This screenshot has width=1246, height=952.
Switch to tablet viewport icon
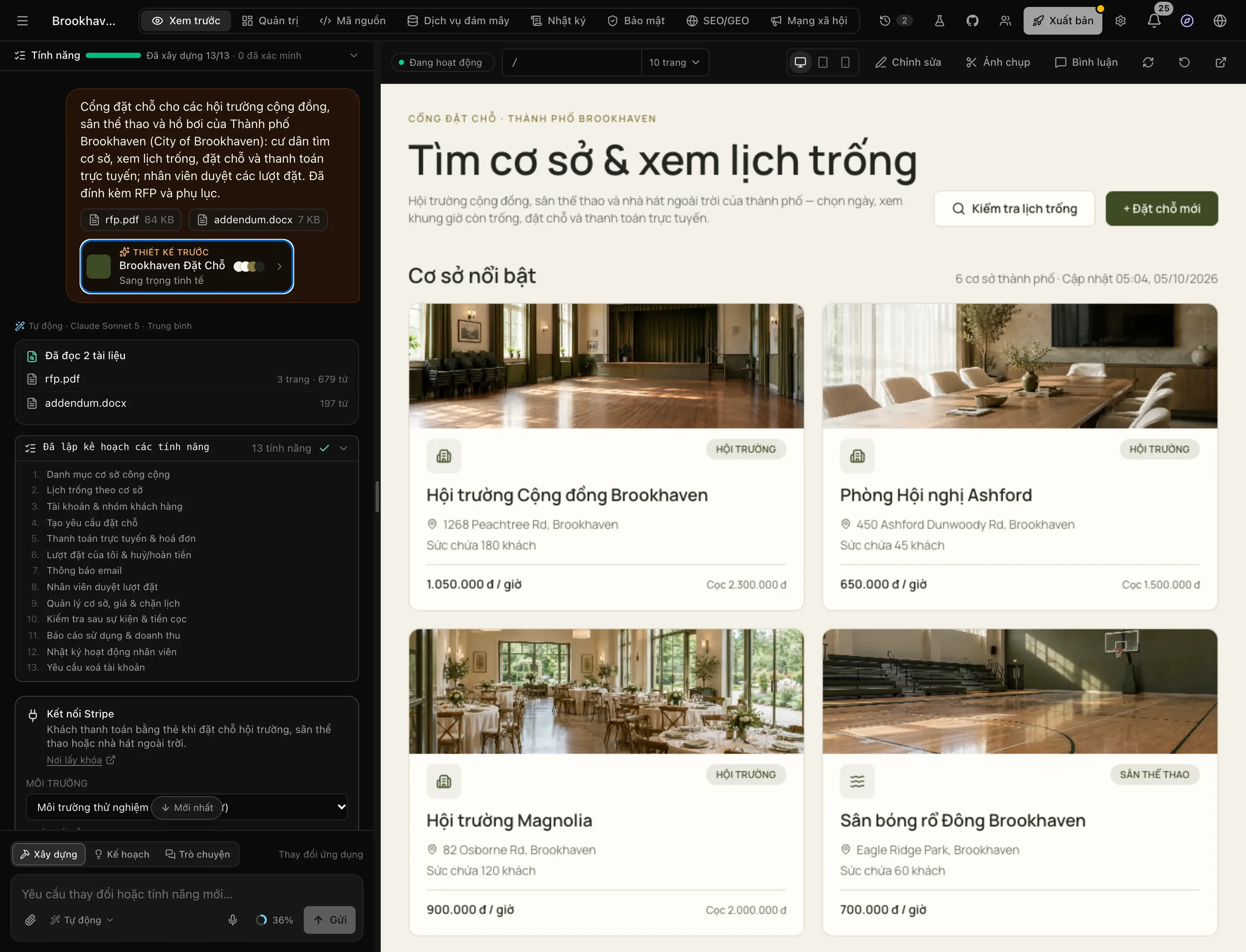[x=823, y=62]
